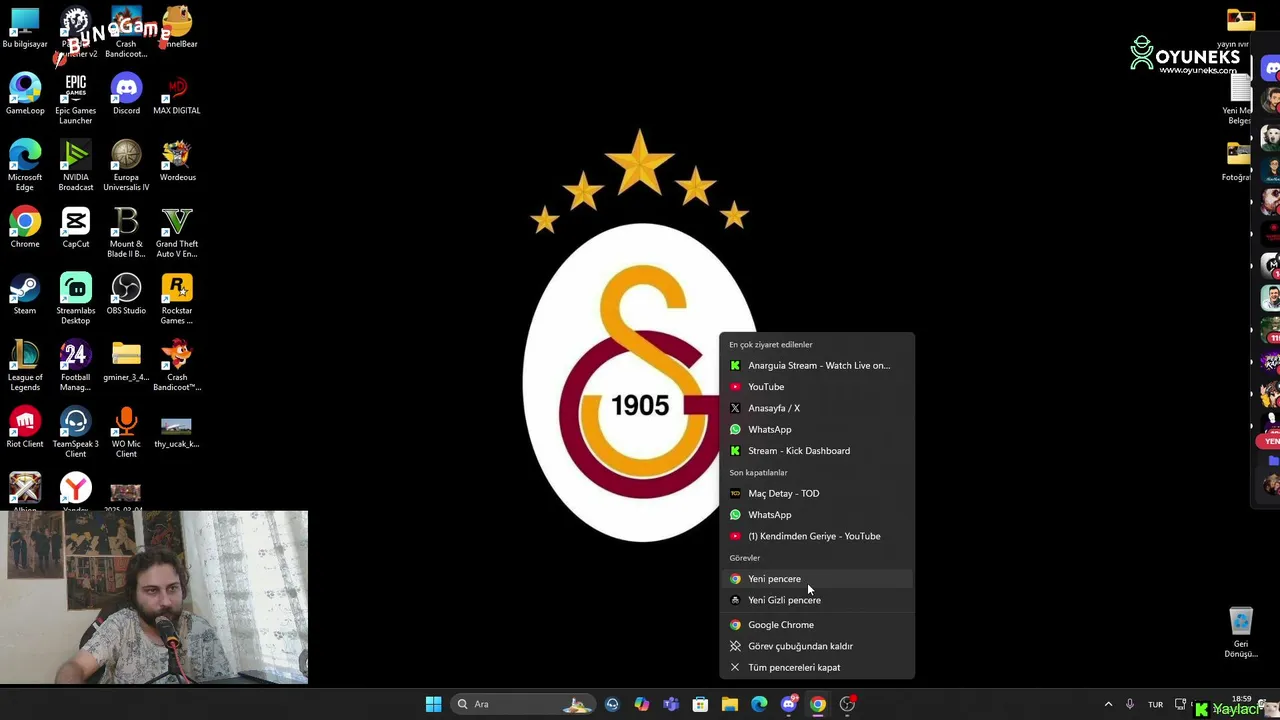This screenshot has height=720, width=1280.
Task: Select Görev çubuğundan kaldır option
Action: 817,646
